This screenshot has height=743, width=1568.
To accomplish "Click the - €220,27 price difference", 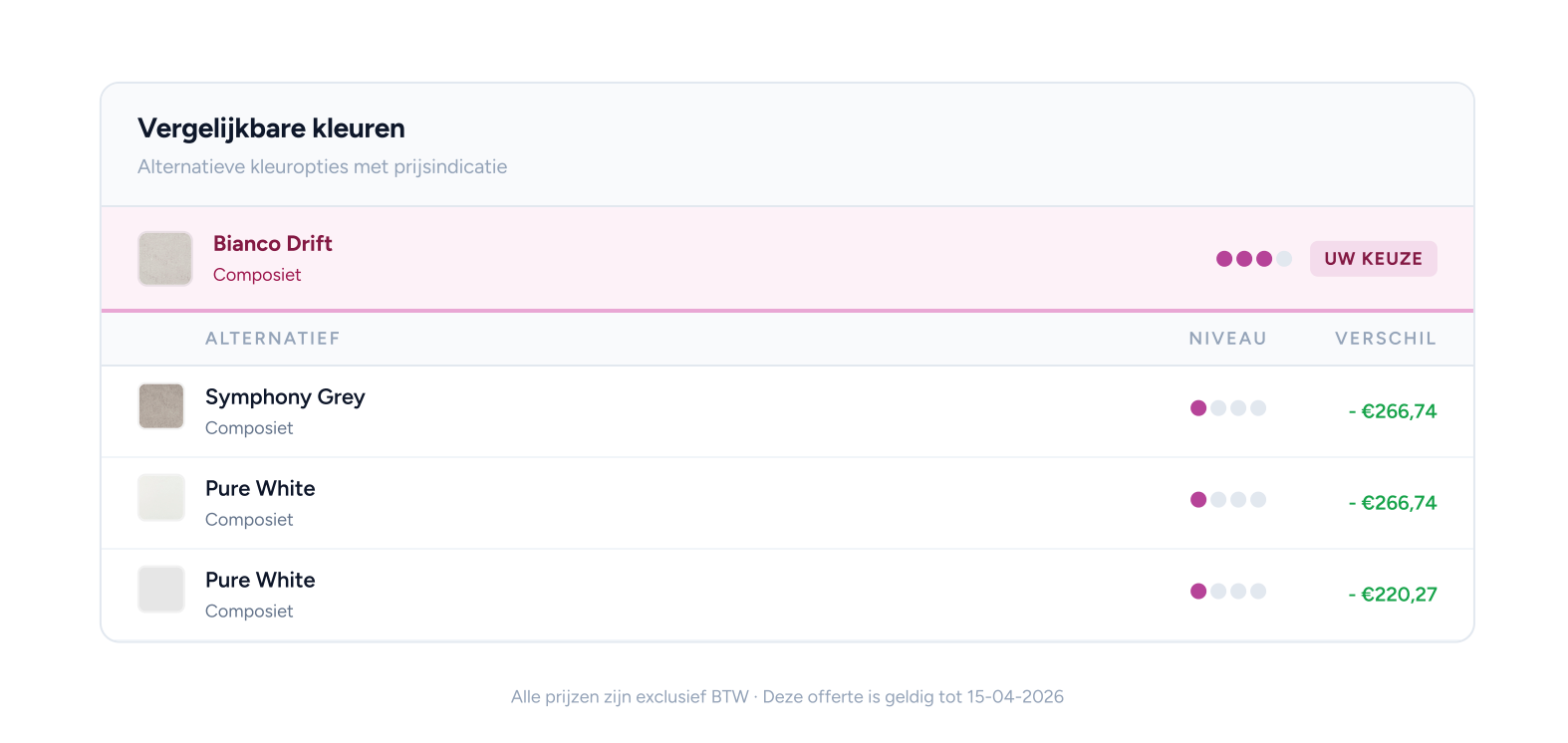I will click(x=1392, y=595).
